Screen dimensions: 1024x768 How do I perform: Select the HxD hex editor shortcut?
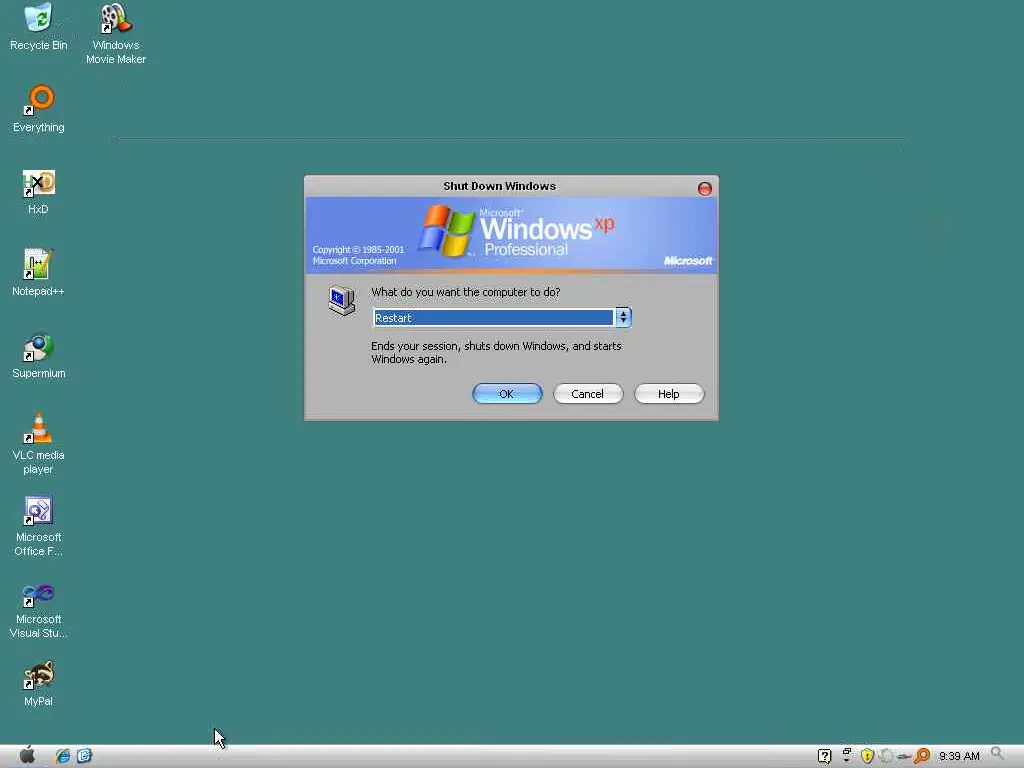tap(39, 192)
